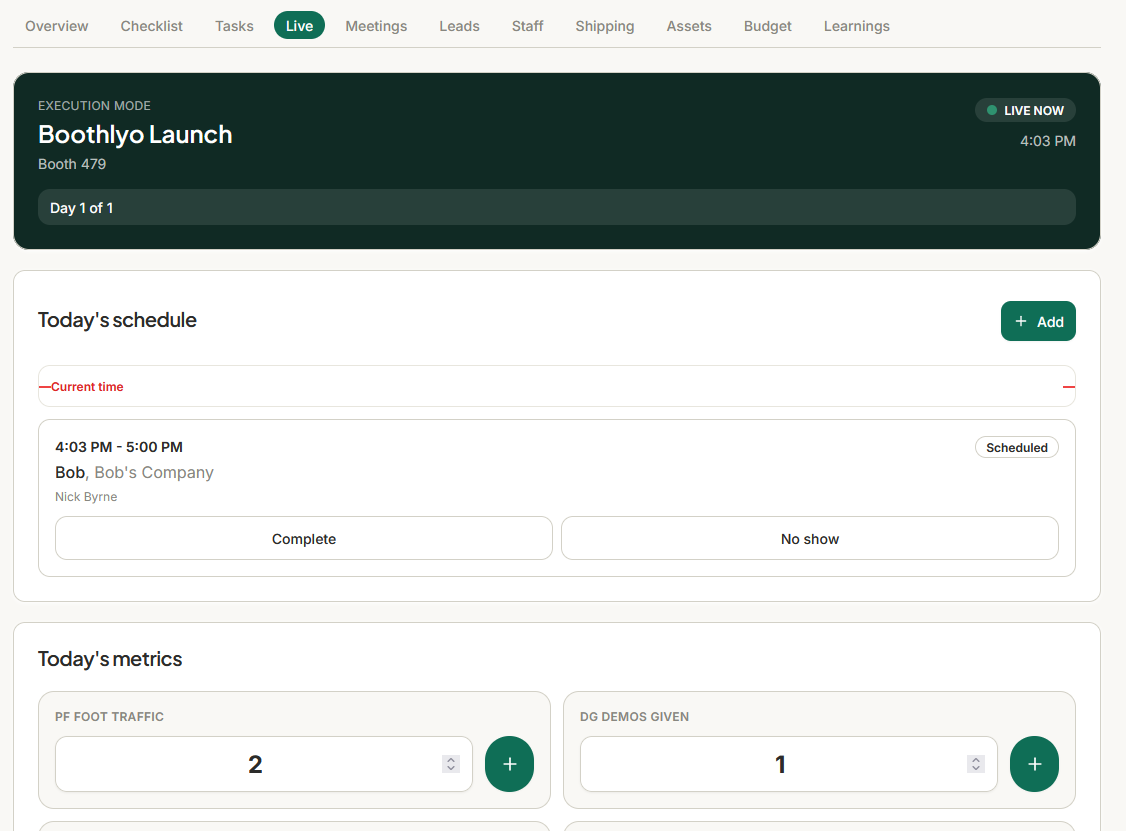Open the Staff tab

(x=528, y=26)
